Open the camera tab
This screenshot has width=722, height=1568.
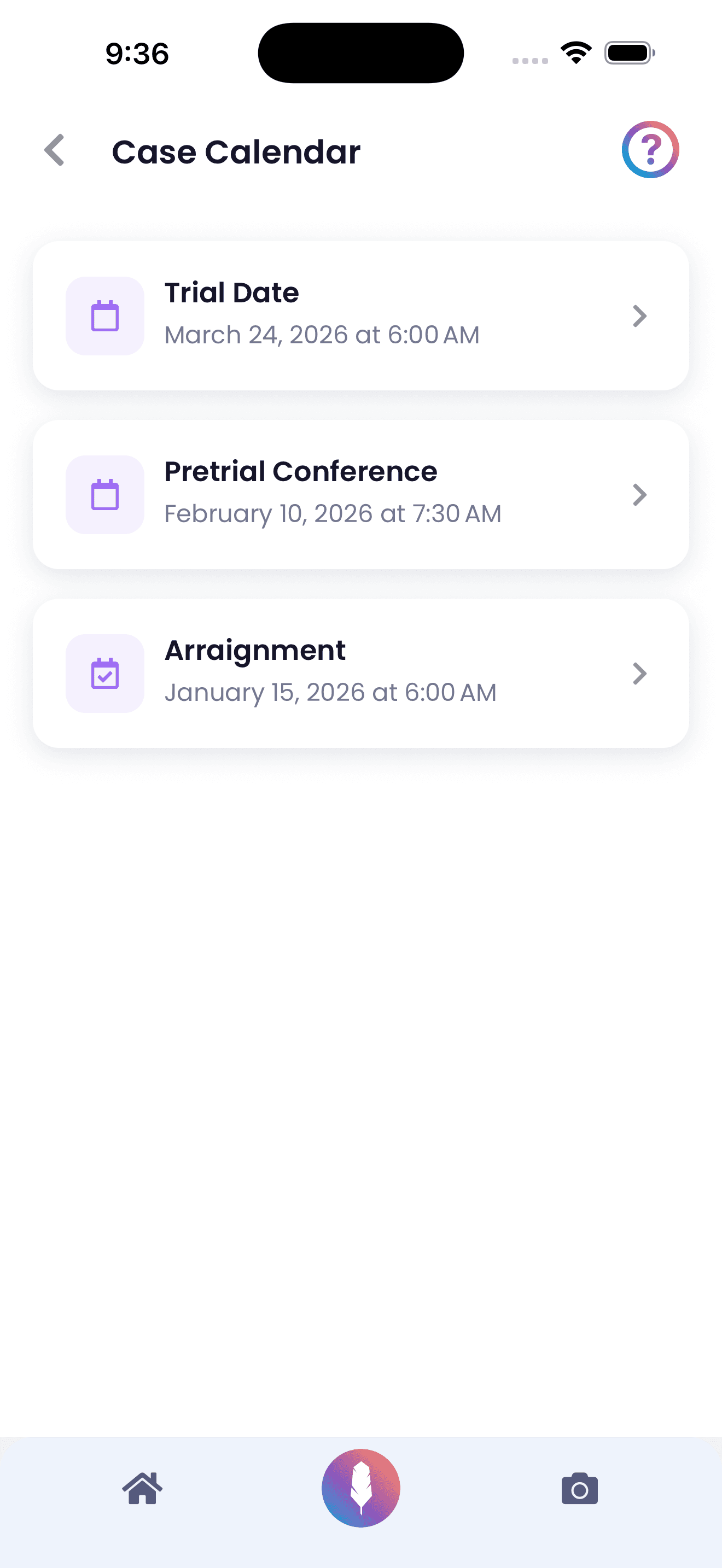pyautogui.click(x=579, y=1489)
